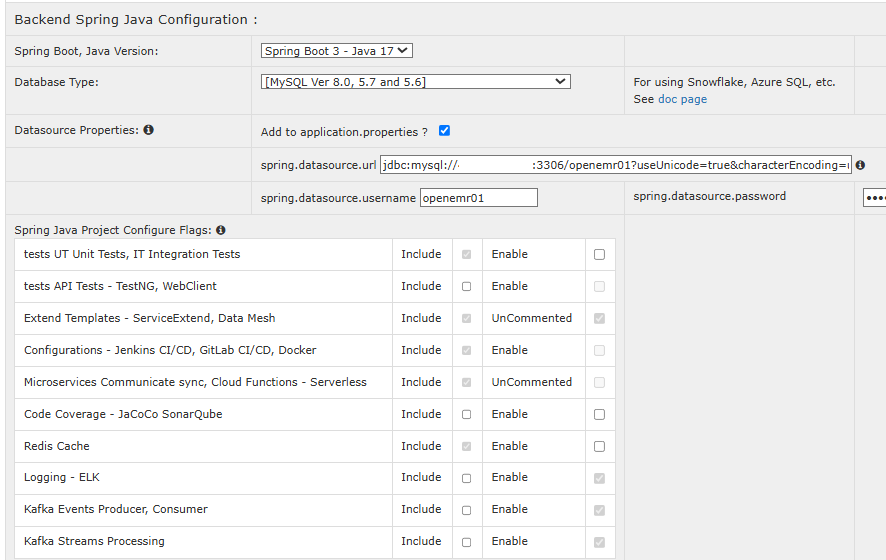The height and width of the screenshot is (560, 886).
Task: Click Include checkbox for Microservices Communicate row
Action: click(466, 383)
